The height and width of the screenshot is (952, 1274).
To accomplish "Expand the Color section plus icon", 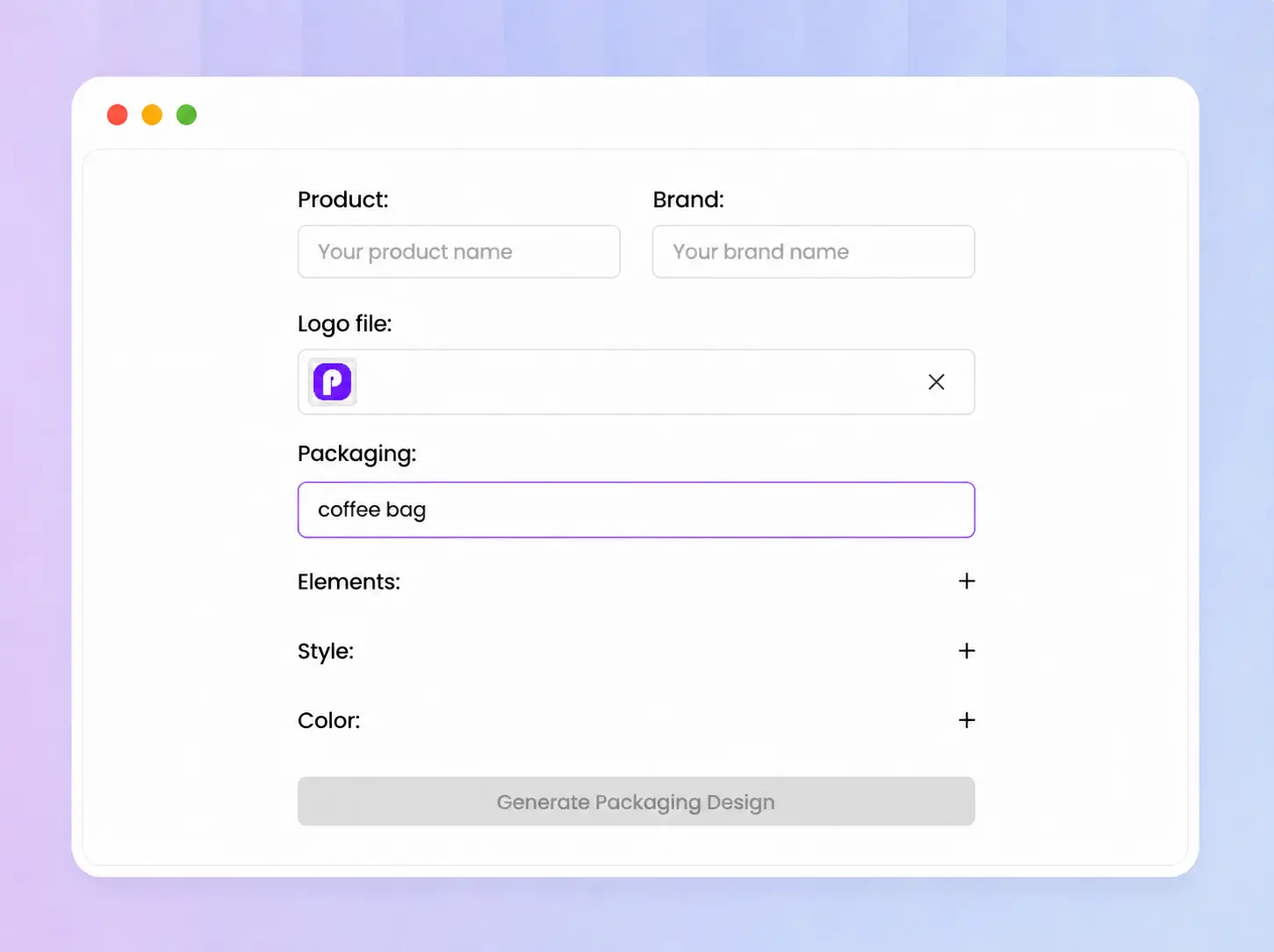I will tap(967, 720).
